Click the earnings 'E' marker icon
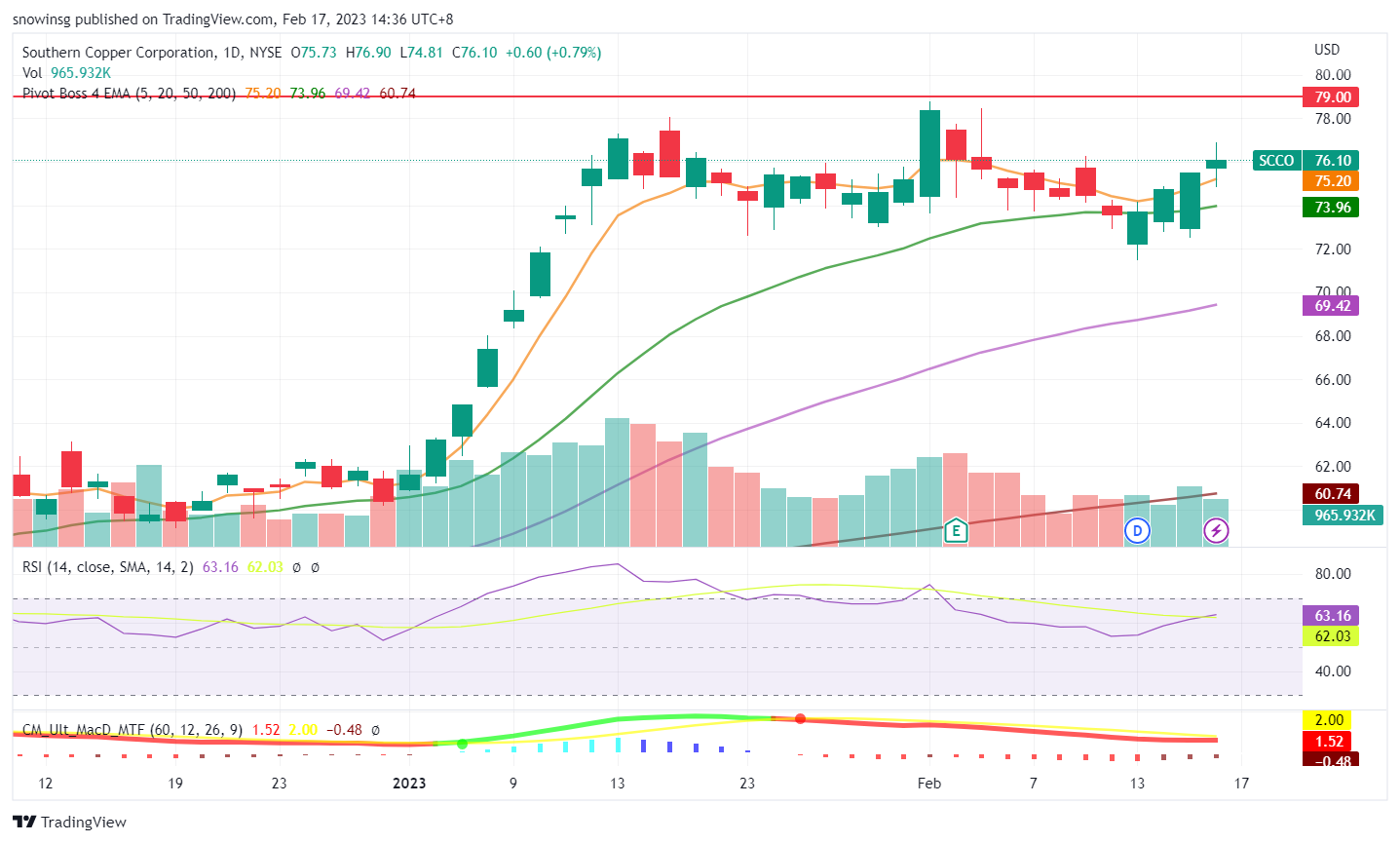 (x=956, y=530)
